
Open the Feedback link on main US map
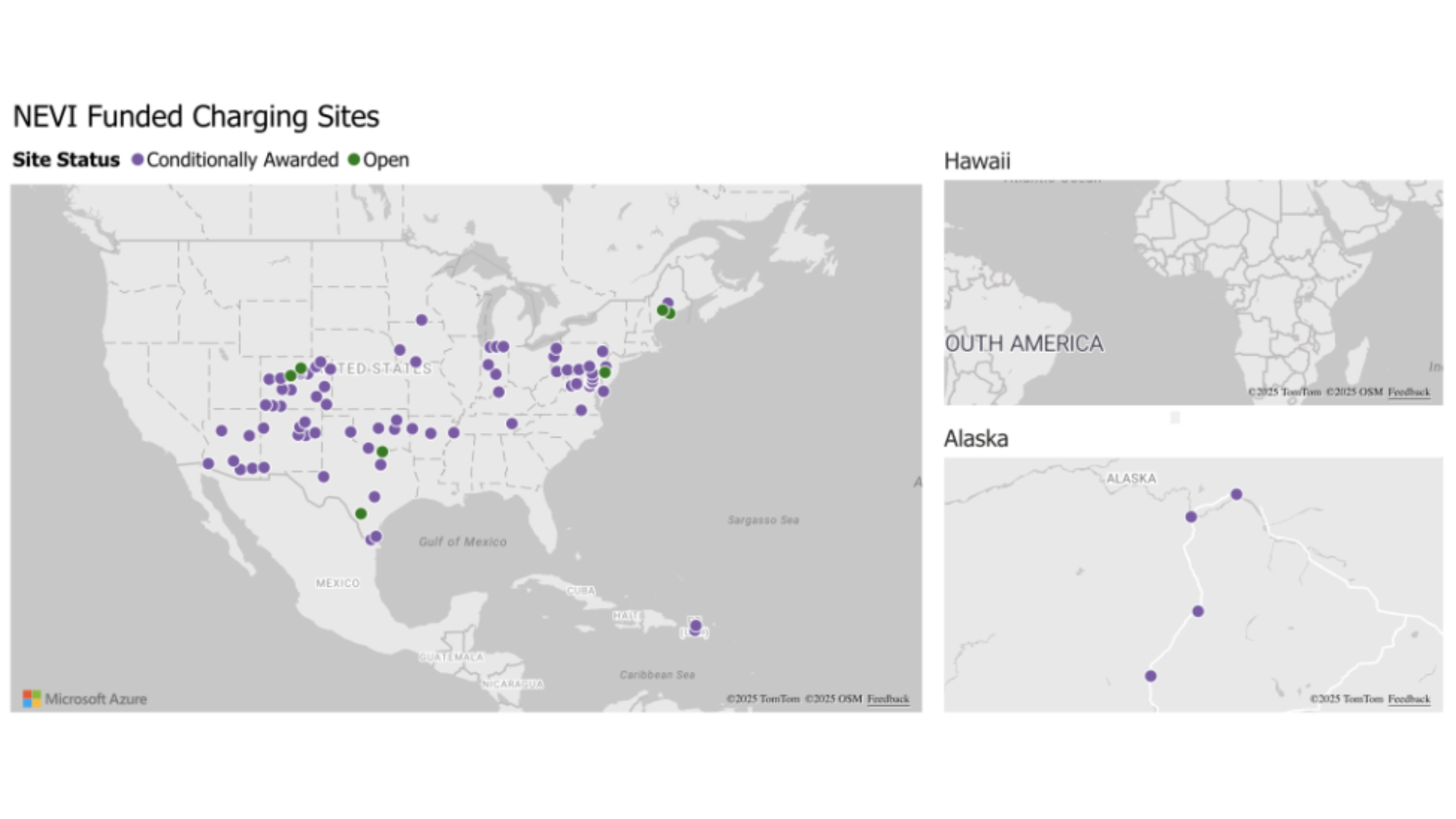point(887,698)
